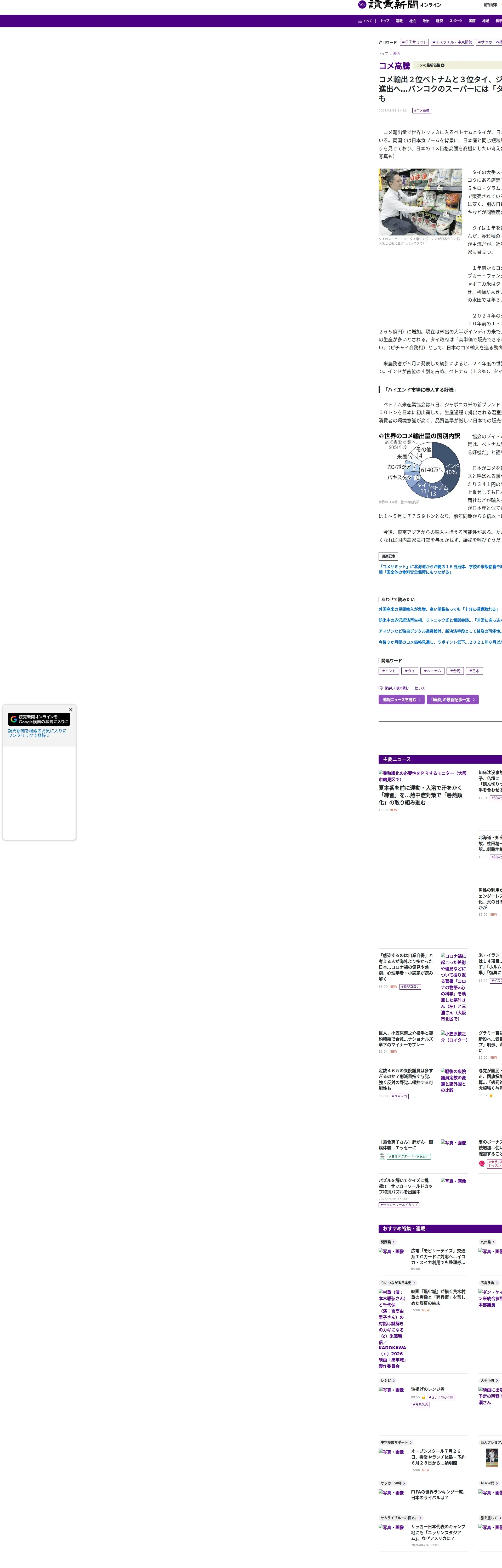Click the 速報ニュースを読む button
Screen dimensions: 502x1568
(x=402, y=699)
